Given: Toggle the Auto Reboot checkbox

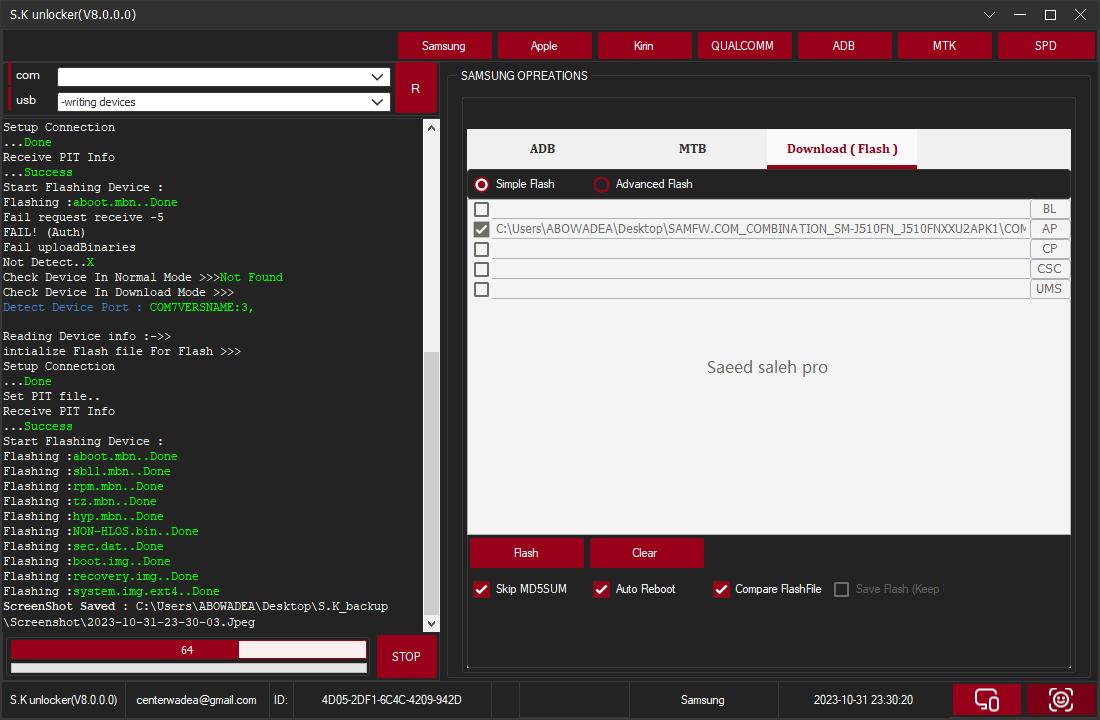Looking at the screenshot, I should point(601,589).
